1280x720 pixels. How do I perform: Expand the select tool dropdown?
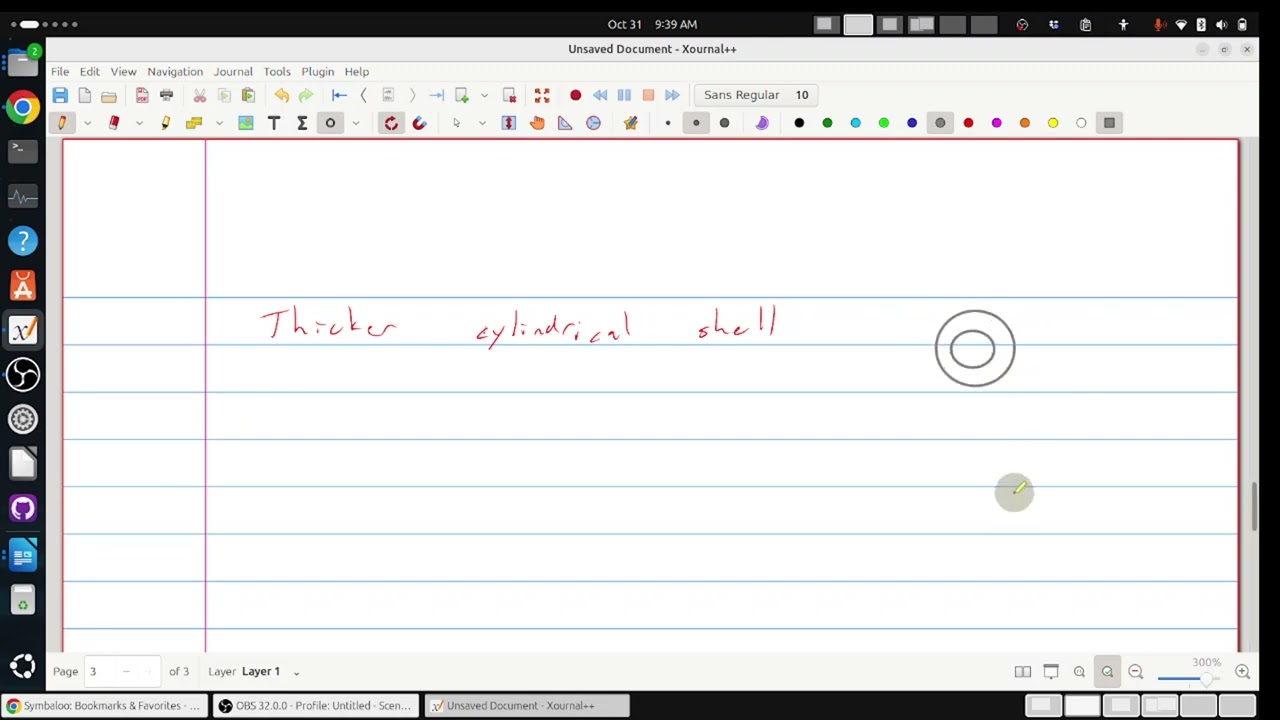tap(219, 123)
